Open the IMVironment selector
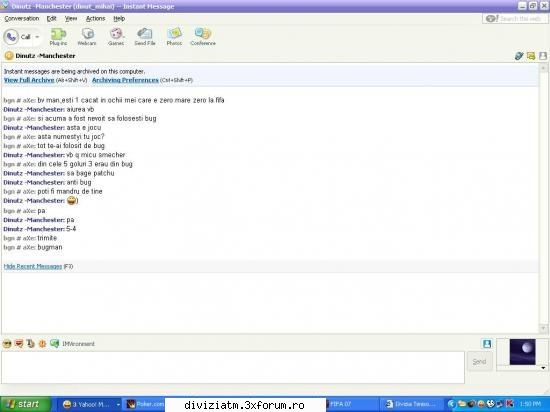The height and width of the screenshot is (412, 550). (x=73, y=344)
